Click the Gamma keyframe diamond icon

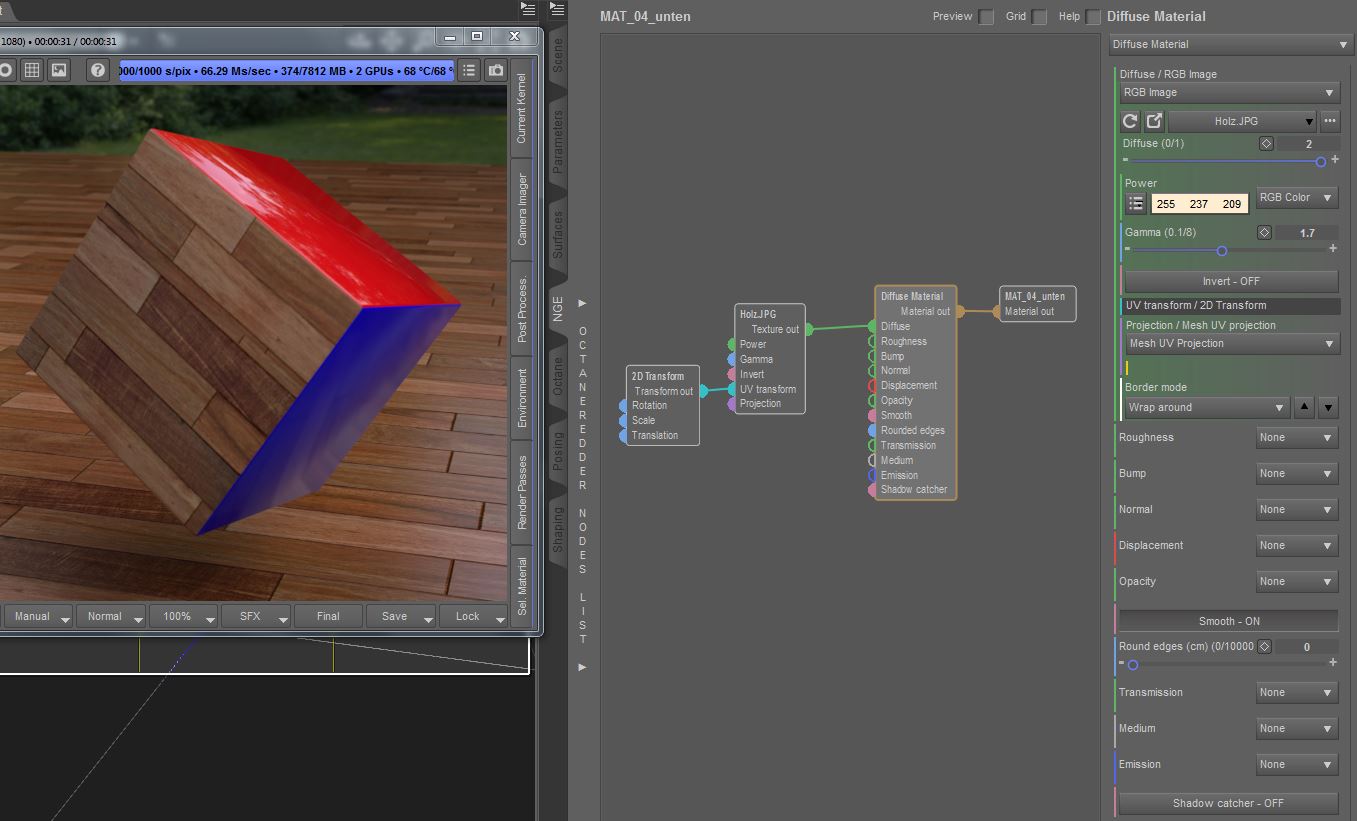point(1264,232)
